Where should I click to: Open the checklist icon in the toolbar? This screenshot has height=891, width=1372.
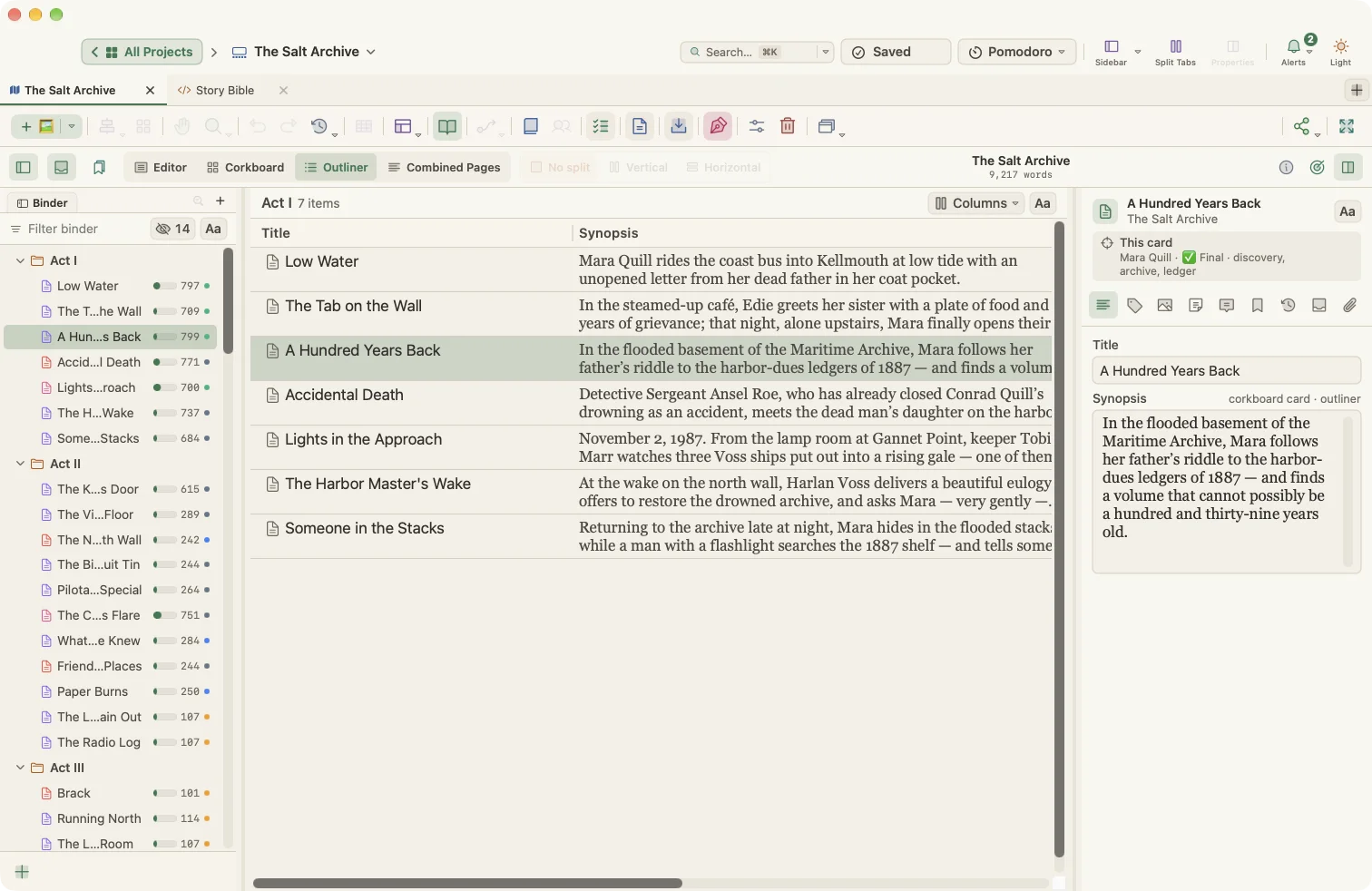[x=601, y=126]
